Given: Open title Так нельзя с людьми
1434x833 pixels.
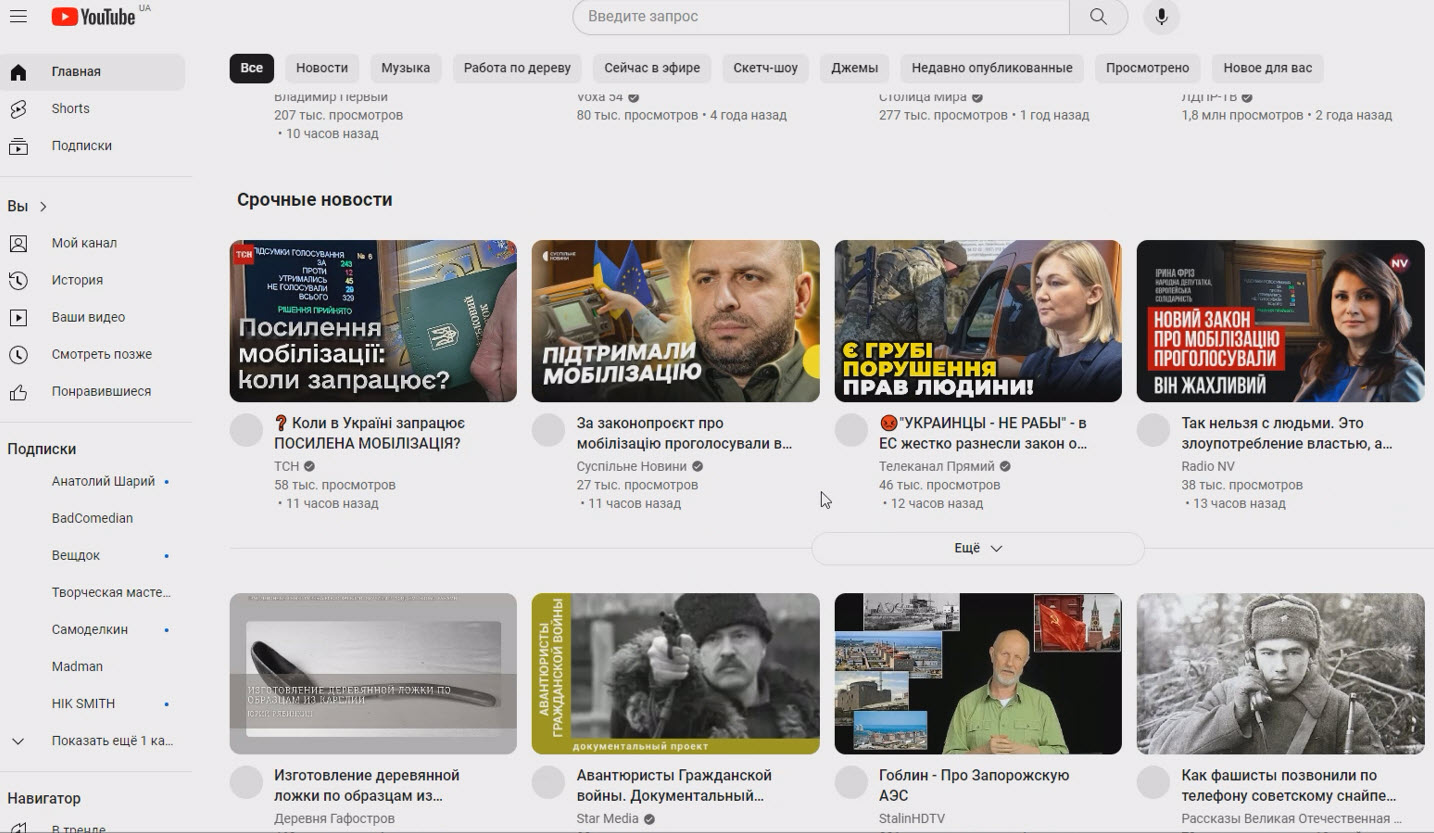Looking at the screenshot, I should pos(1287,433).
